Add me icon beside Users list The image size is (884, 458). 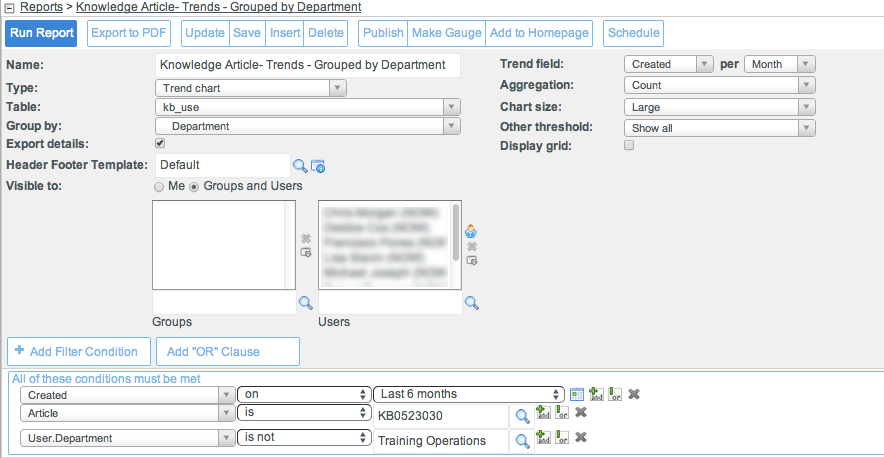472,231
